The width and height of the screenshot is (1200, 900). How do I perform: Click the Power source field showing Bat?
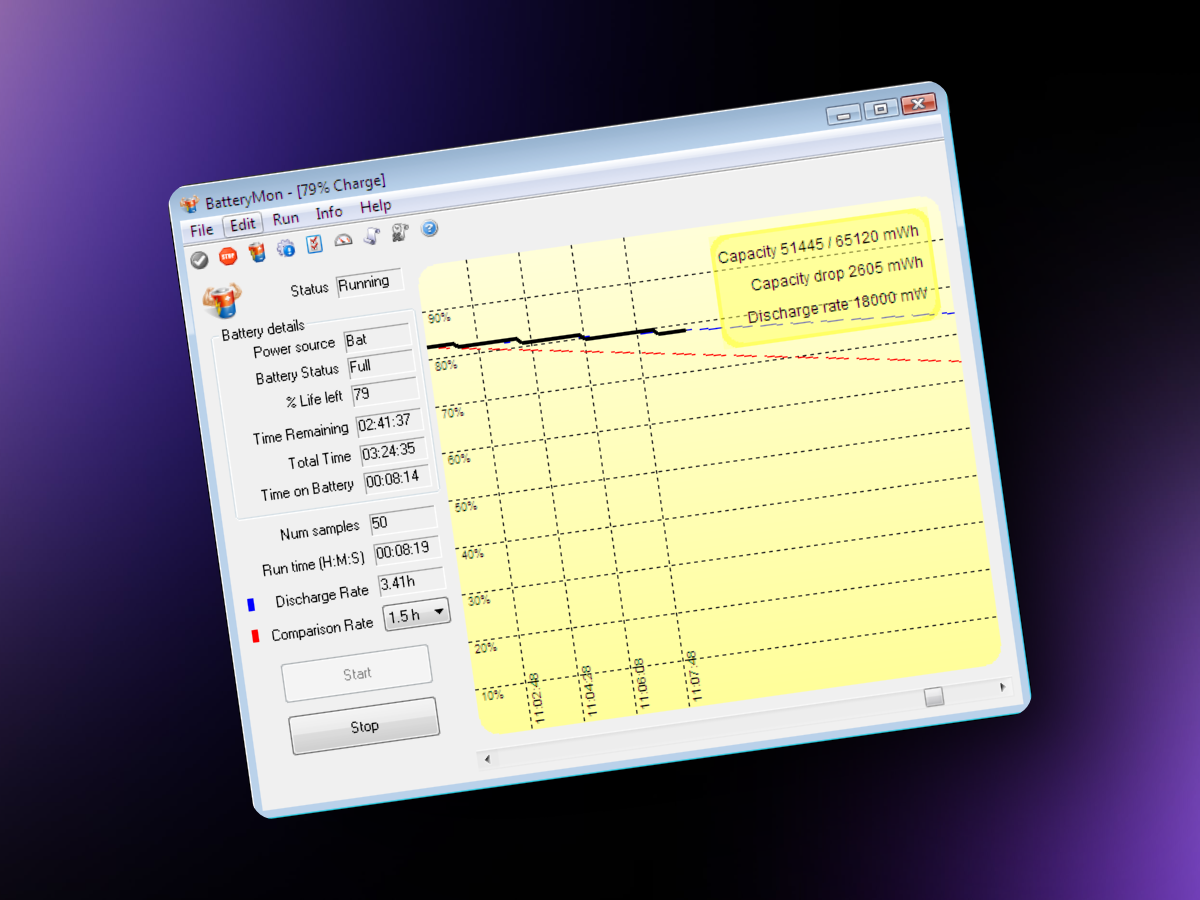pos(377,338)
